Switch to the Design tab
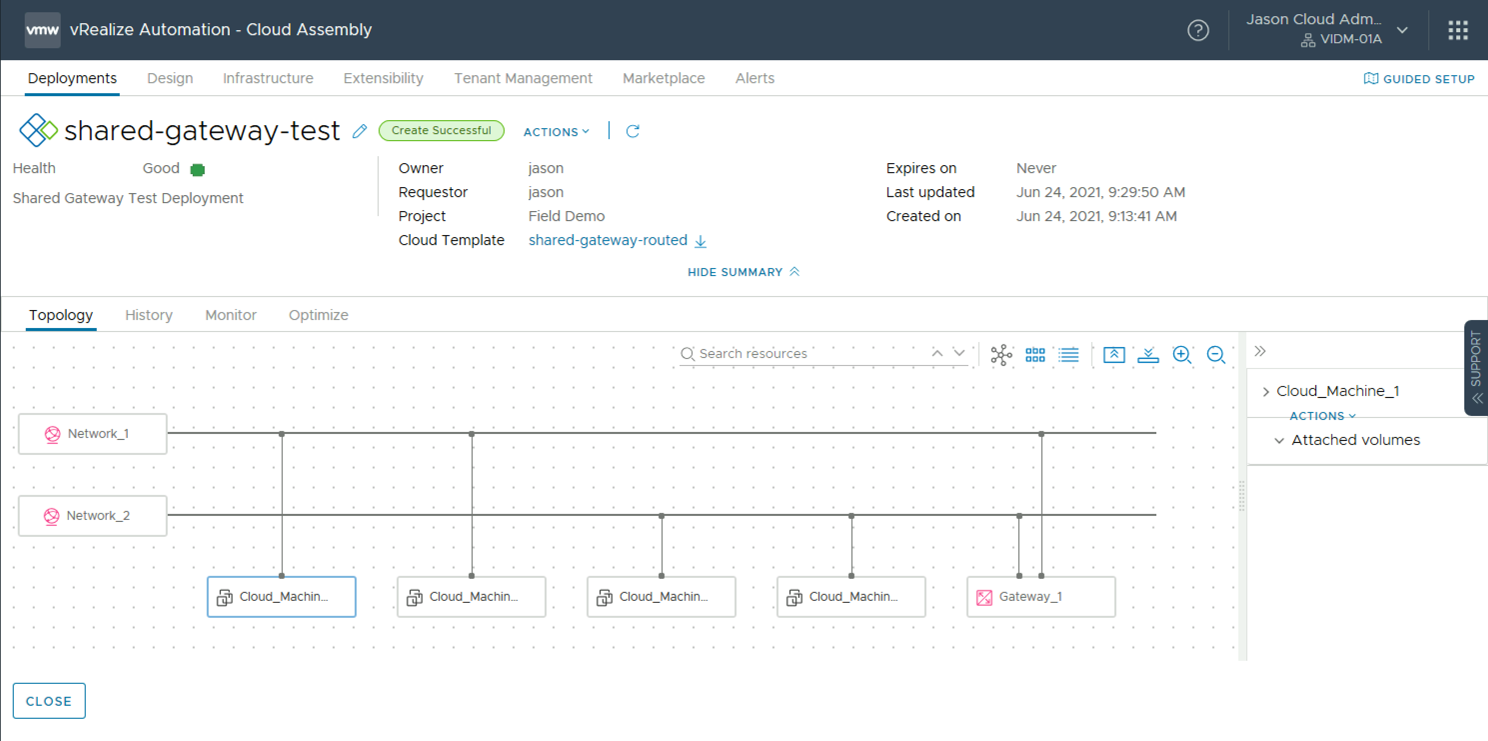This screenshot has height=741, width=1488. 170,78
